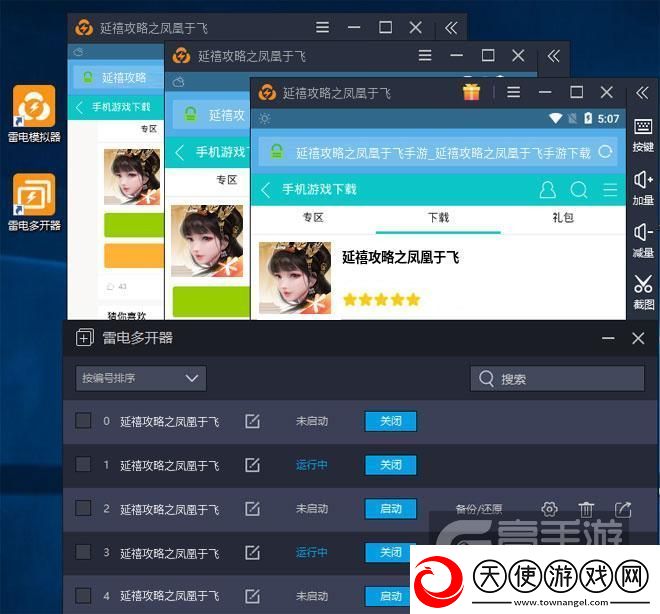Image resolution: width=660 pixels, height=614 pixels.
Task: Switch to the 专区 tab
Action: click(x=313, y=218)
